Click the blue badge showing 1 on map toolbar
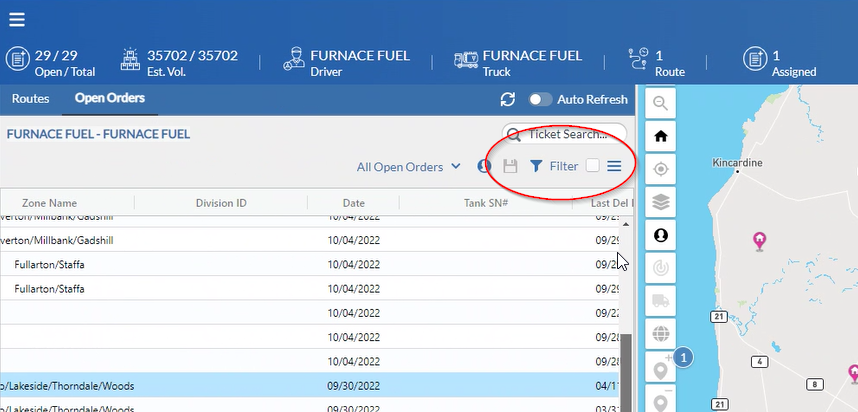 (683, 358)
